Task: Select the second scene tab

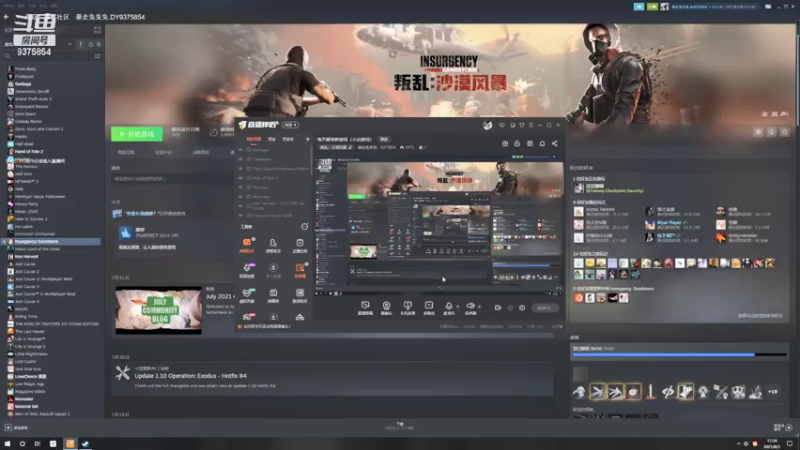Action: click(x=272, y=139)
